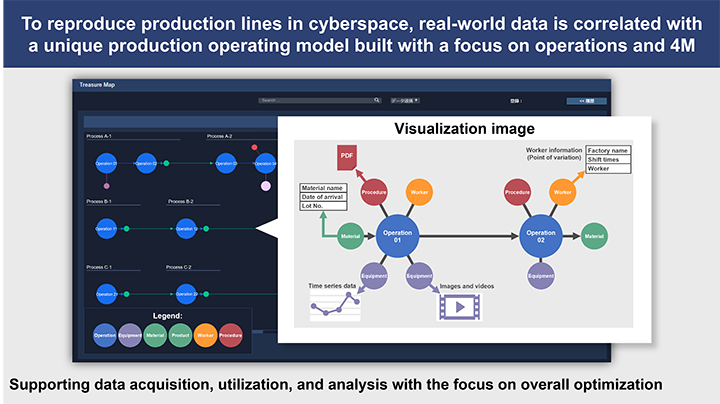Click the Process C-1 heading
The height and width of the screenshot is (404, 720).
coord(99,267)
